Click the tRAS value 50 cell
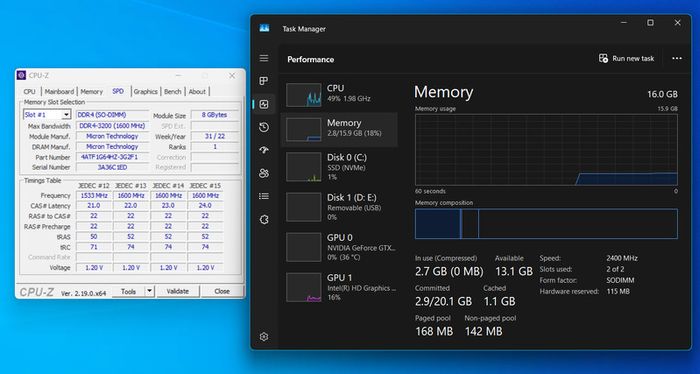The width and height of the screenshot is (700, 374). 93,237
